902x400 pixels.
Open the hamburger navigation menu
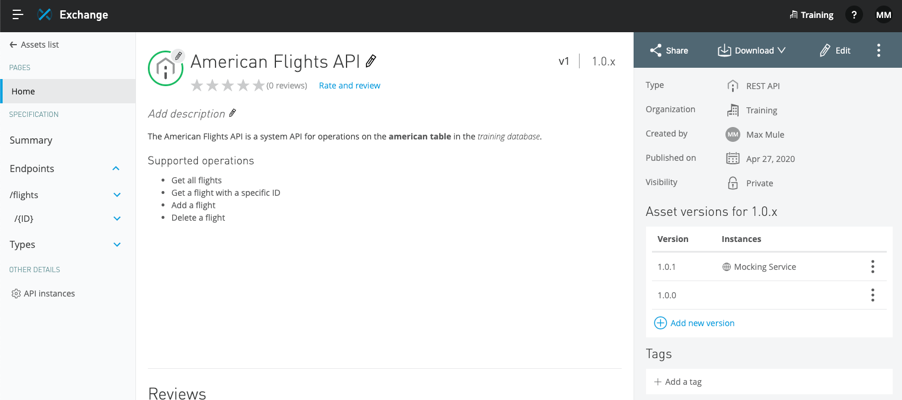pyautogui.click(x=18, y=15)
